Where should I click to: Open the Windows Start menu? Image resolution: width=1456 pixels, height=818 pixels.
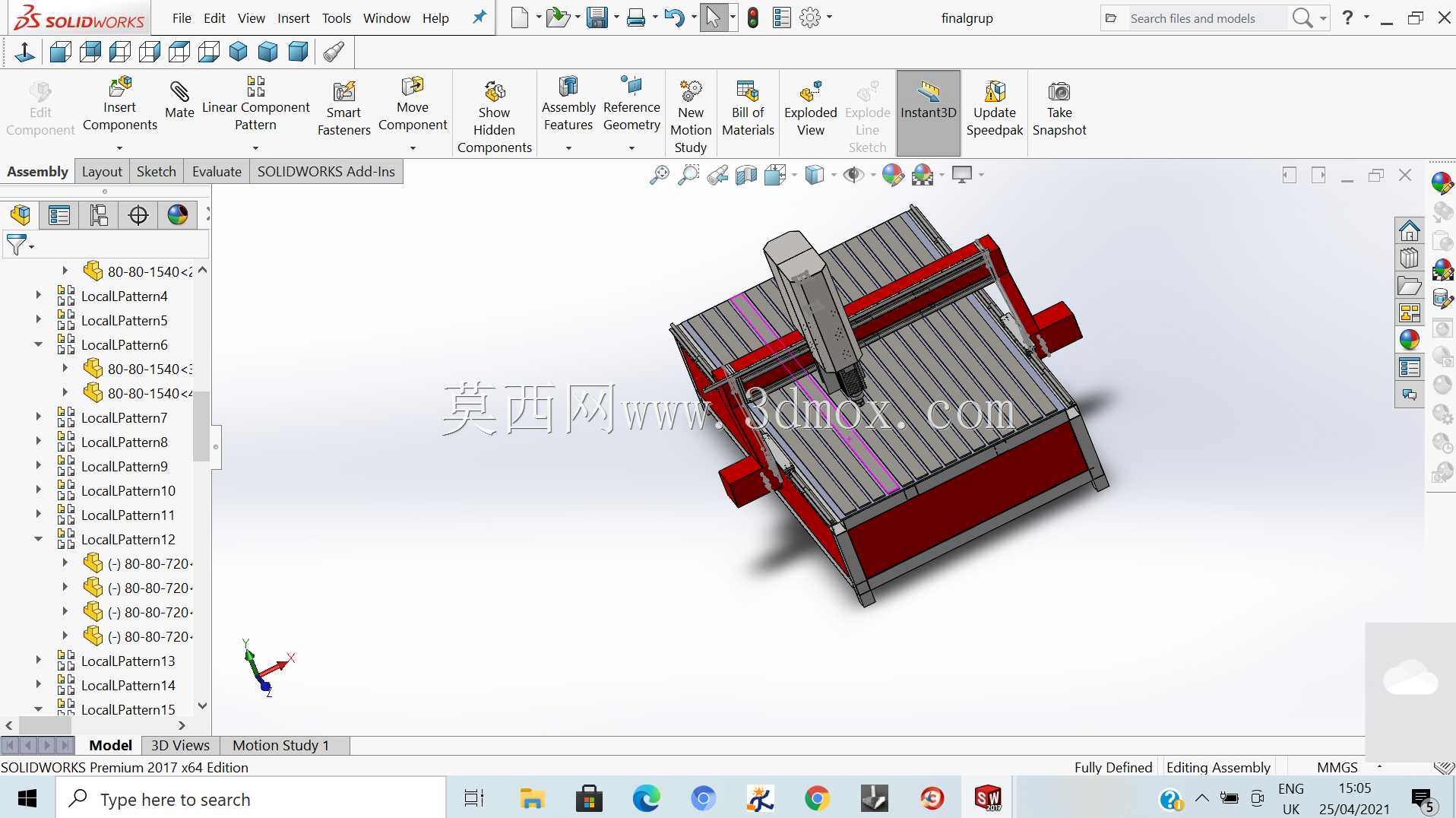27,799
